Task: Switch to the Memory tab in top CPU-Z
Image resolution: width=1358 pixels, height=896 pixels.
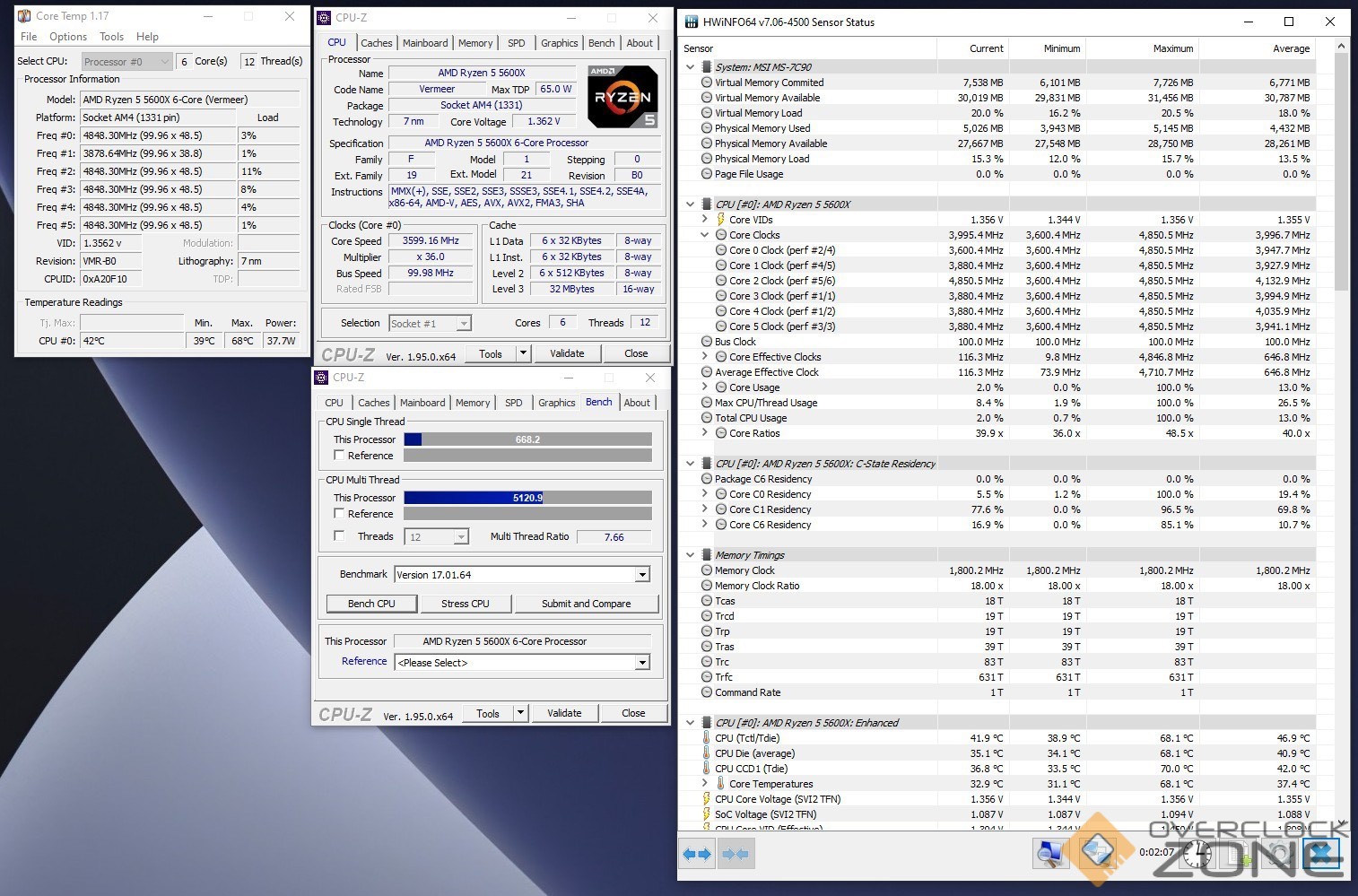Action: 474,43
